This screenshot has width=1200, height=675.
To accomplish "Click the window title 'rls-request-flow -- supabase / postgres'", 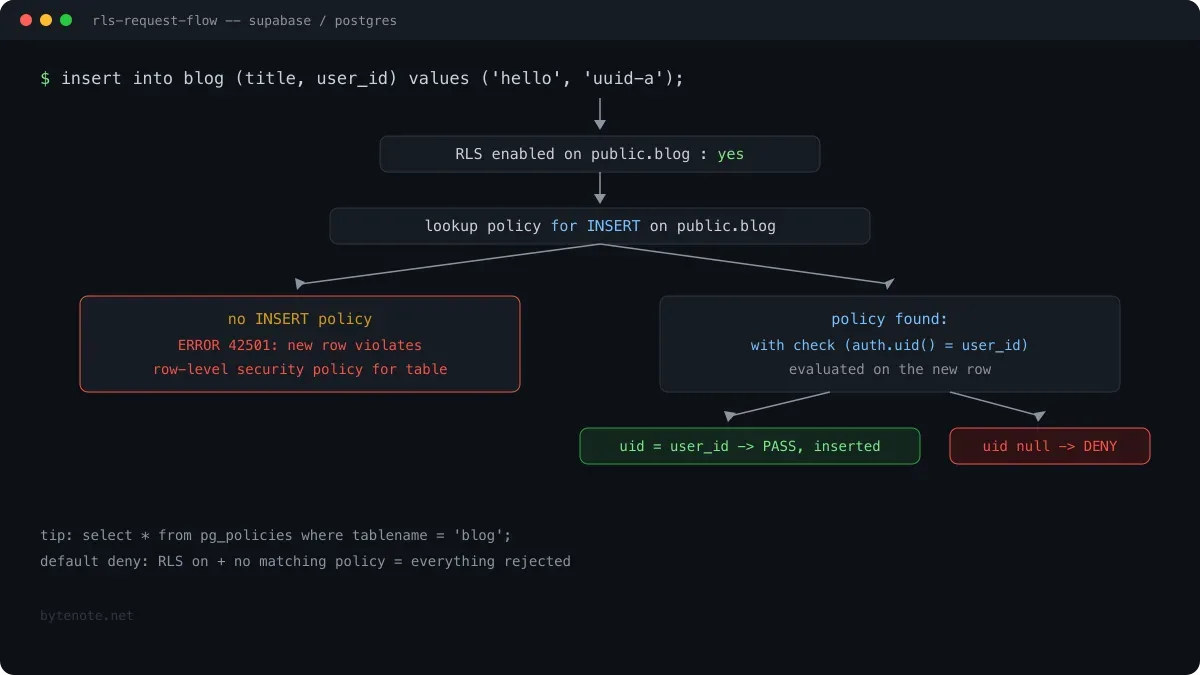I will click(244, 21).
